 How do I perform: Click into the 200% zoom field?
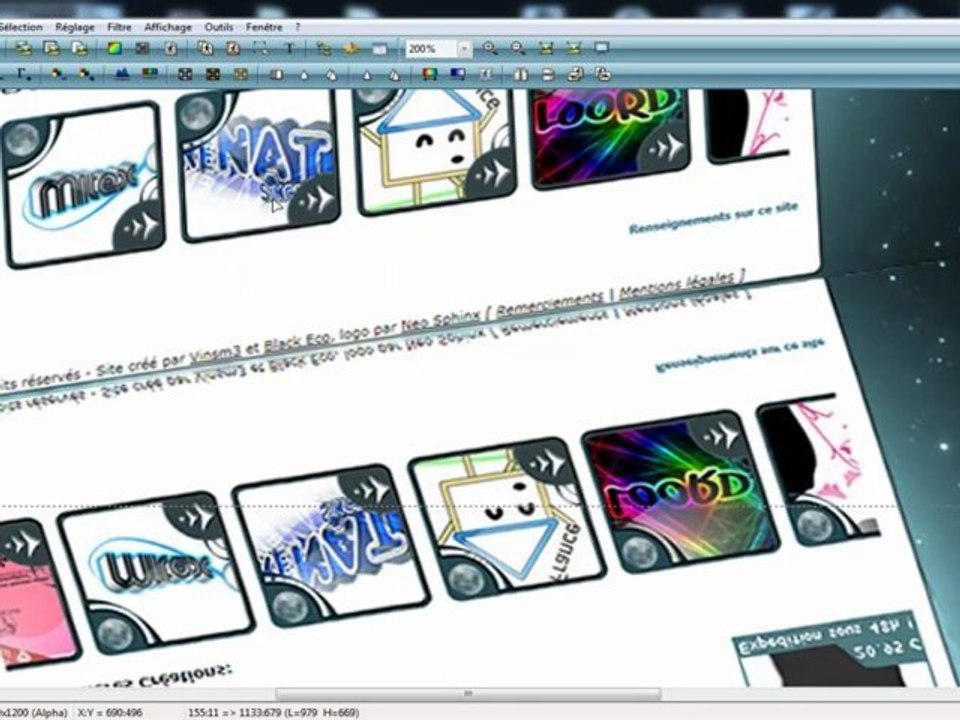pos(431,48)
